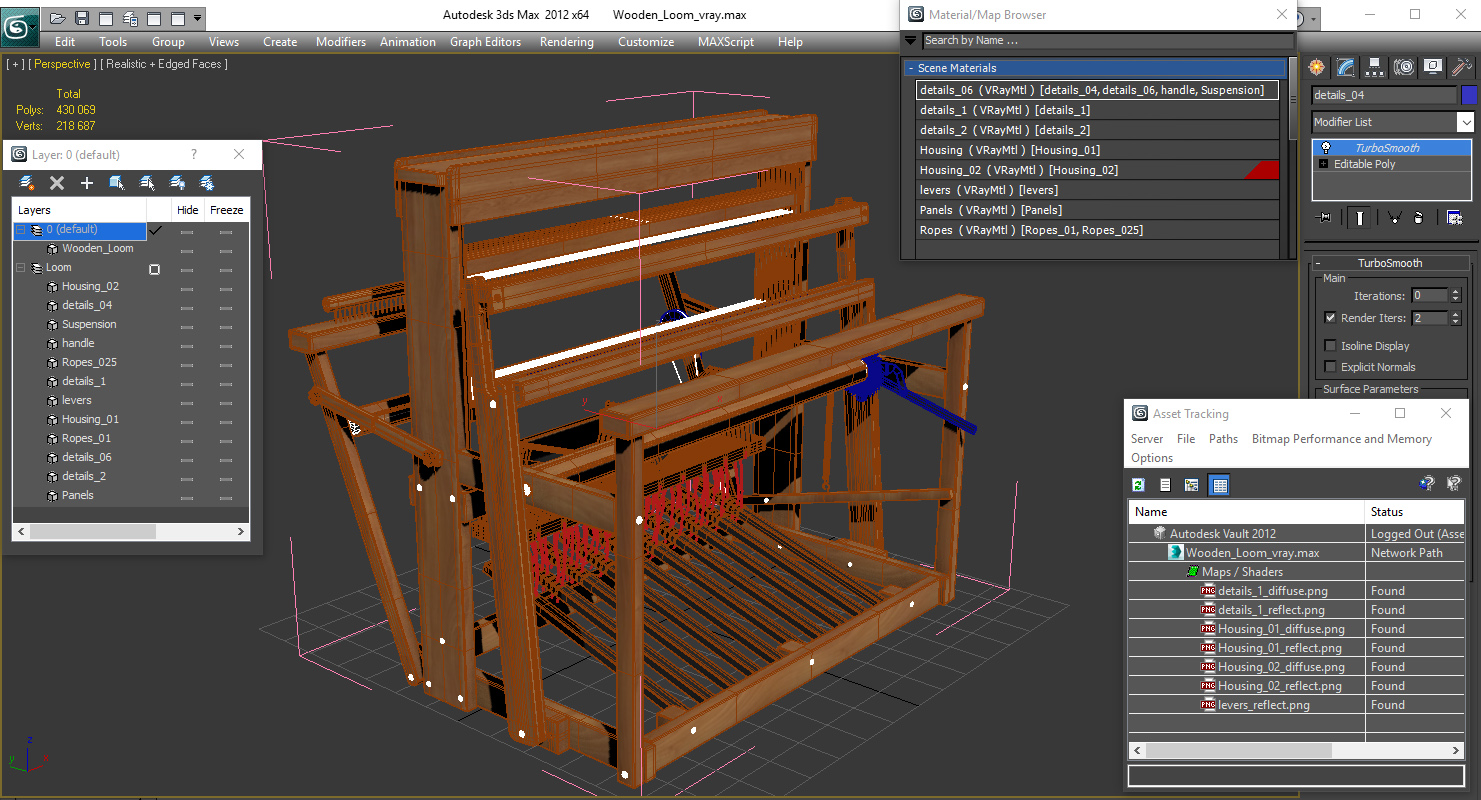Toggle Show End Result icon in modifier stack
This screenshot has width=1481, height=800.
pyautogui.click(x=1359, y=217)
